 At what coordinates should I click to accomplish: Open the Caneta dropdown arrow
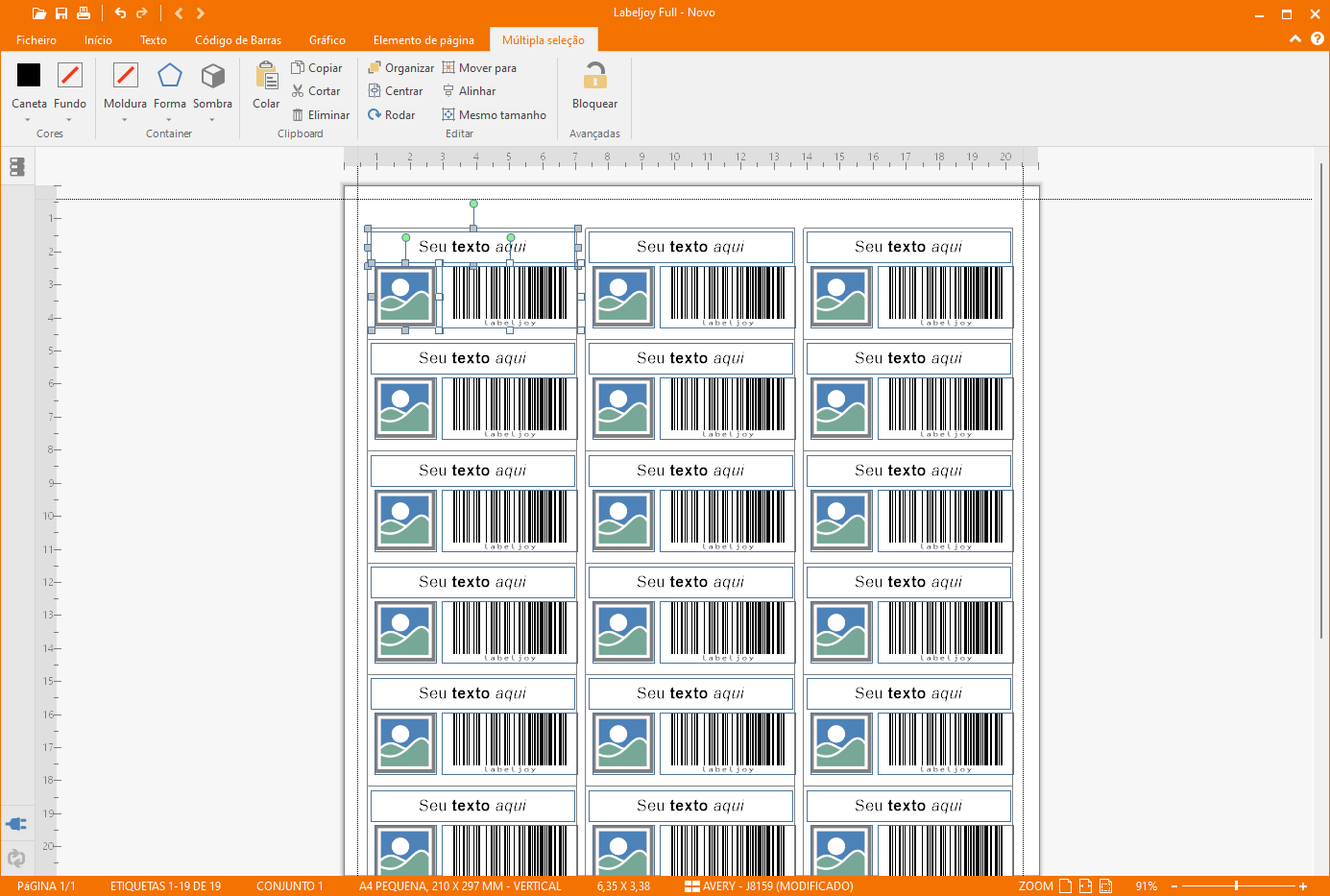coord(28,120)
